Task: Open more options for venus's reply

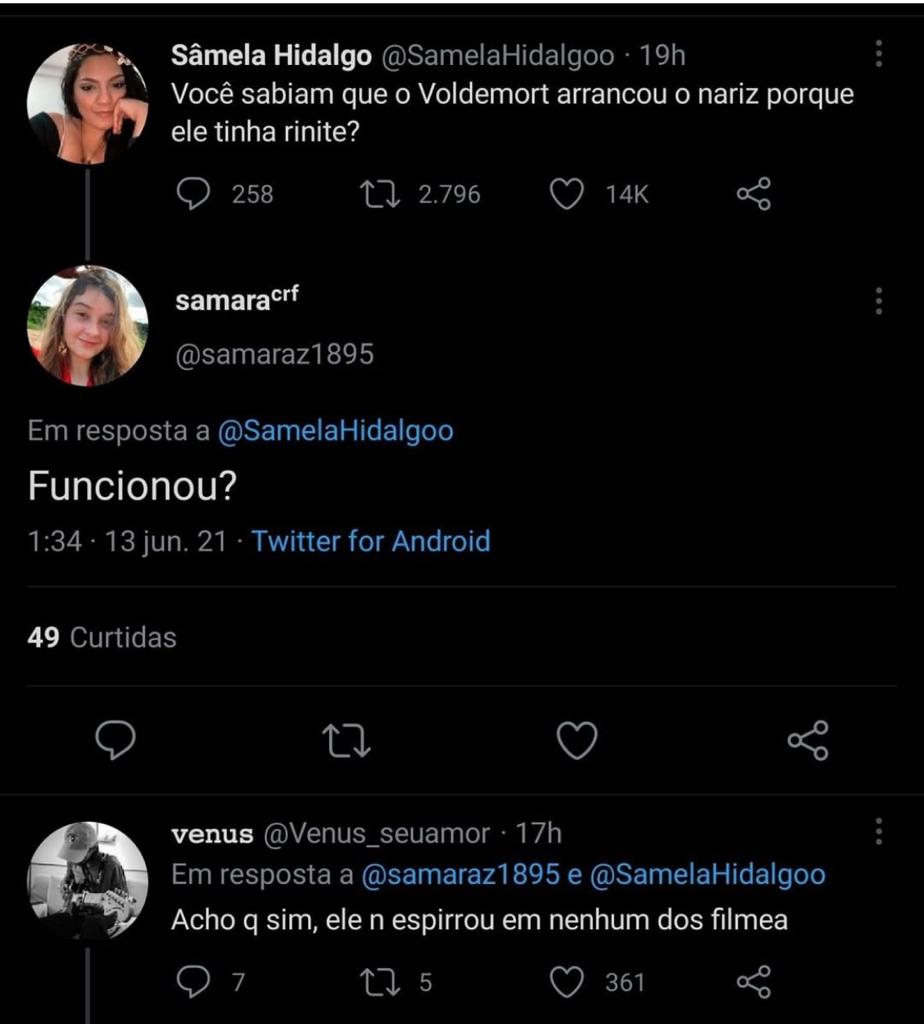Action: tap(878, 832)
